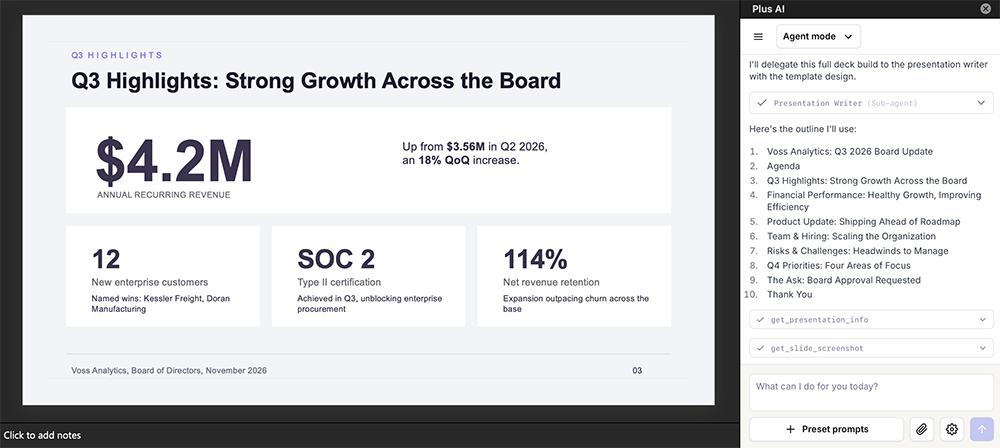
Task: Select the $4.2M ARR figure
Action: [x=174, y=161]
